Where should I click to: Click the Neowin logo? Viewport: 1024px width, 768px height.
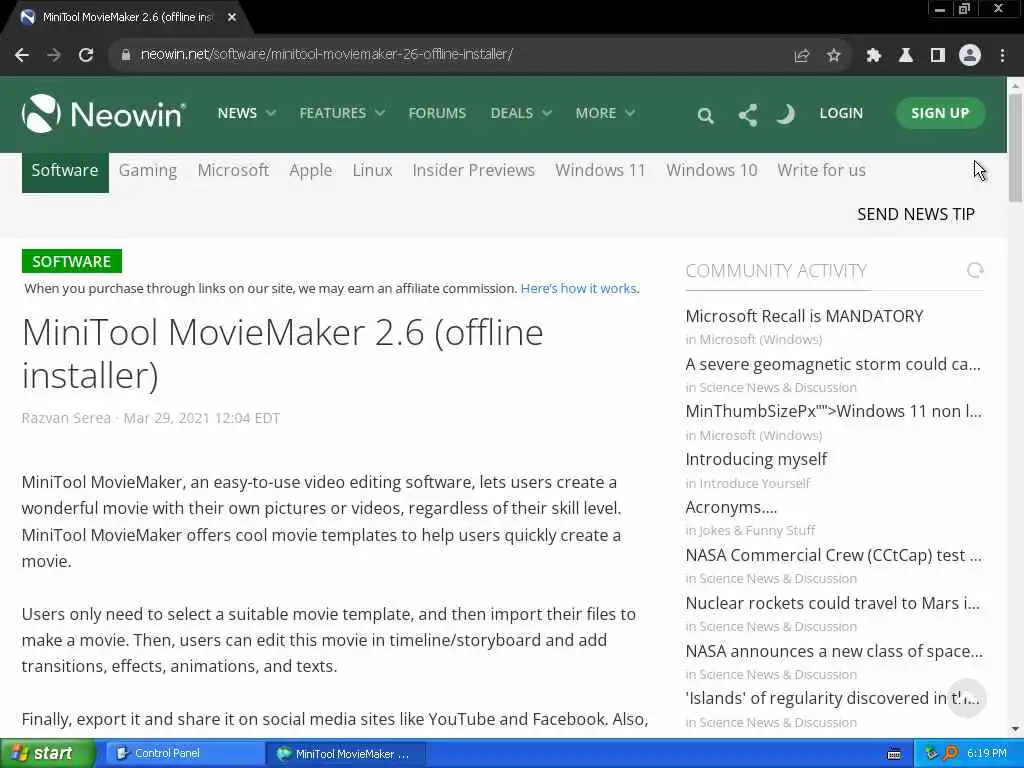tap(104, 114)
